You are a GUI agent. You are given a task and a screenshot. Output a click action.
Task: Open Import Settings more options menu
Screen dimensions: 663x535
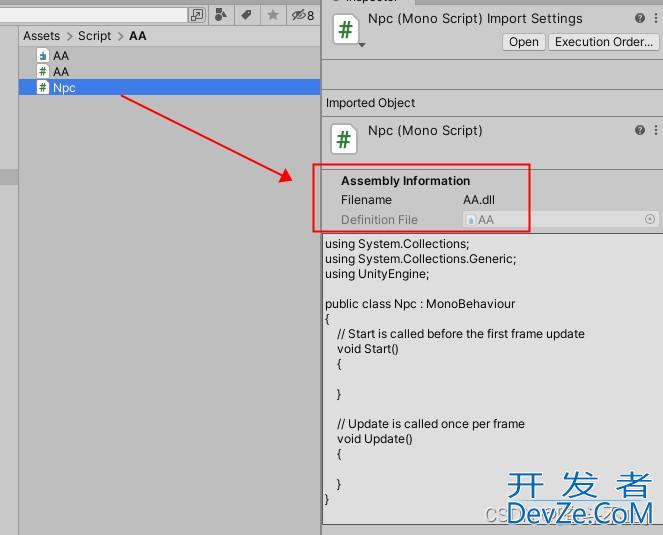[x=656, y=18]
